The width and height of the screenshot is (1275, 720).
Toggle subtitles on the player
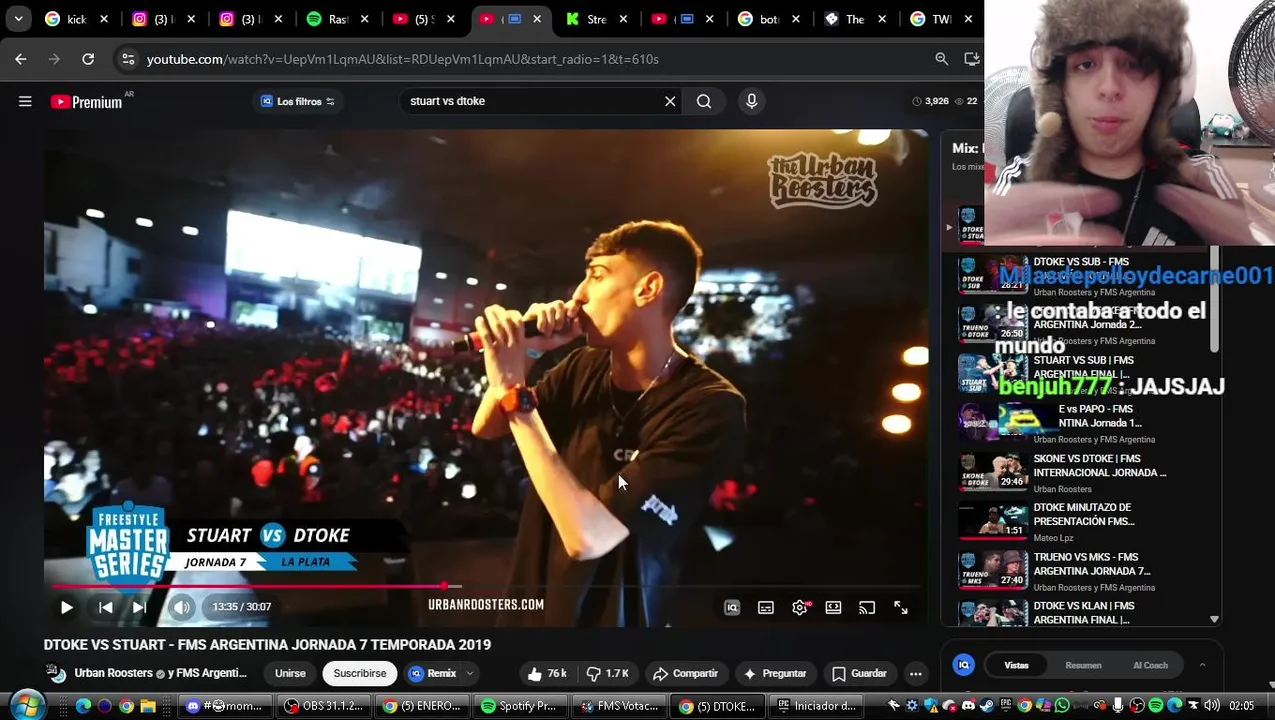(x=766, y=608)
